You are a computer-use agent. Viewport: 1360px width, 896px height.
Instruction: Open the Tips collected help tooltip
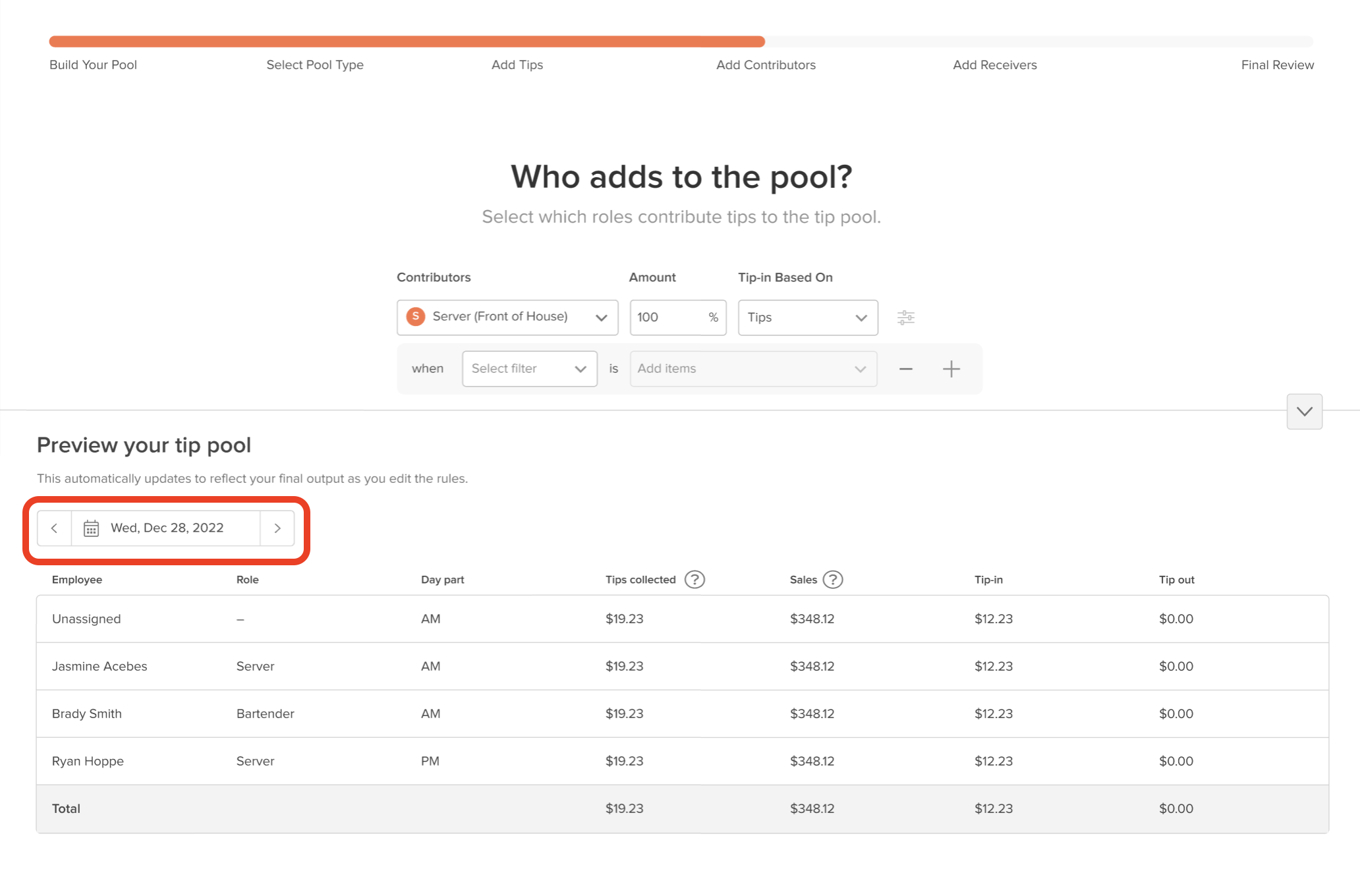coord(695,579)
